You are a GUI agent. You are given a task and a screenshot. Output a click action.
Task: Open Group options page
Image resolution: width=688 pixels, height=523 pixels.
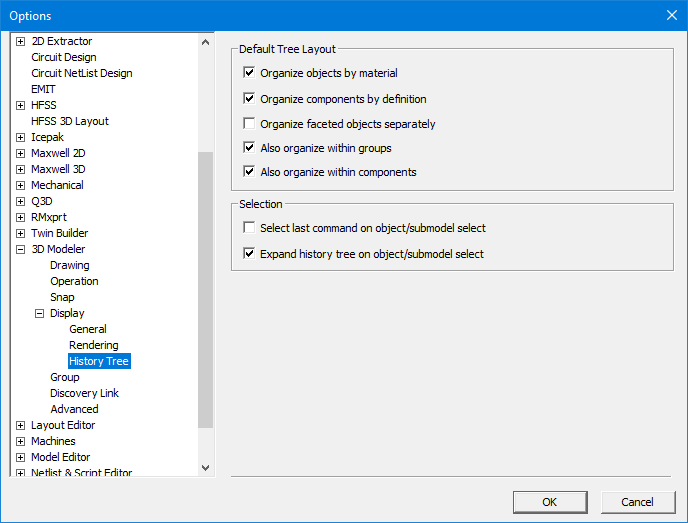click(x=64, y=377)
